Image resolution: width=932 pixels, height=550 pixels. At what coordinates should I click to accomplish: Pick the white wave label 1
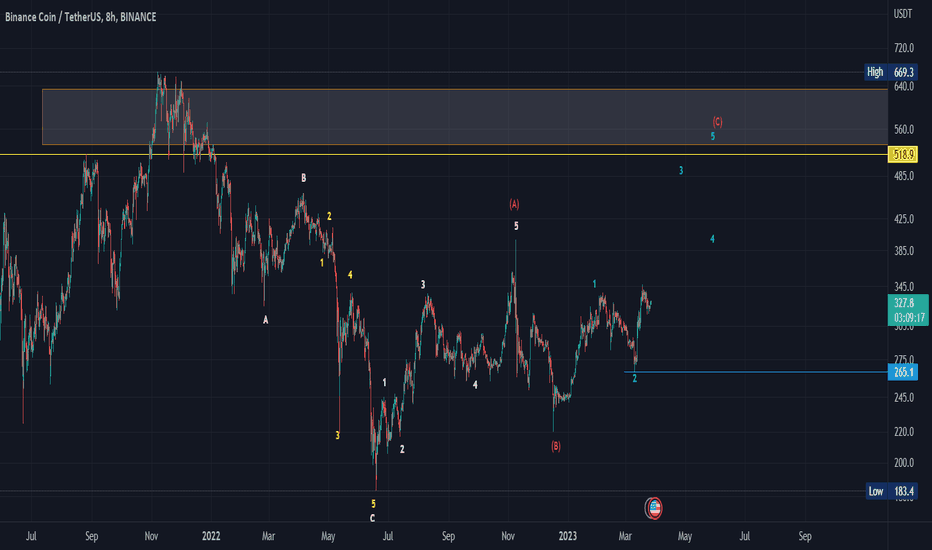click(385, 382)
